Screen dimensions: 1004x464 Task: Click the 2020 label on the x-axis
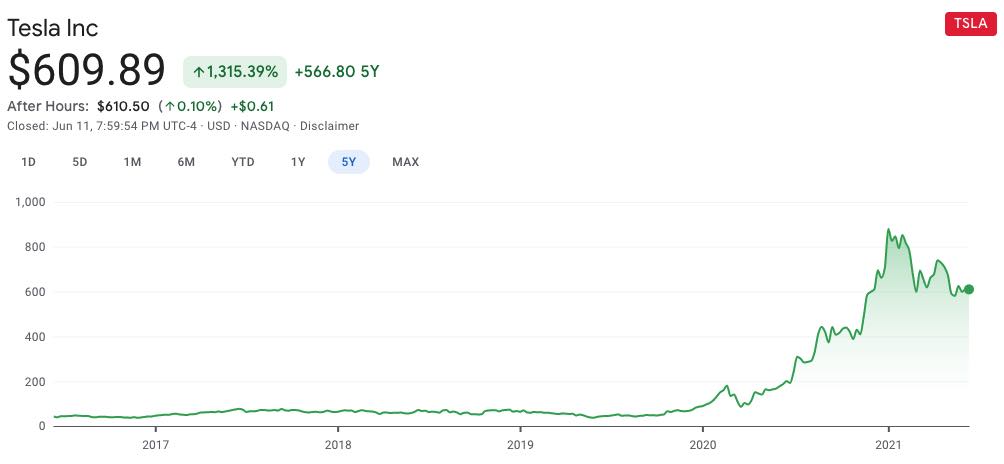(x=703, y=444)
